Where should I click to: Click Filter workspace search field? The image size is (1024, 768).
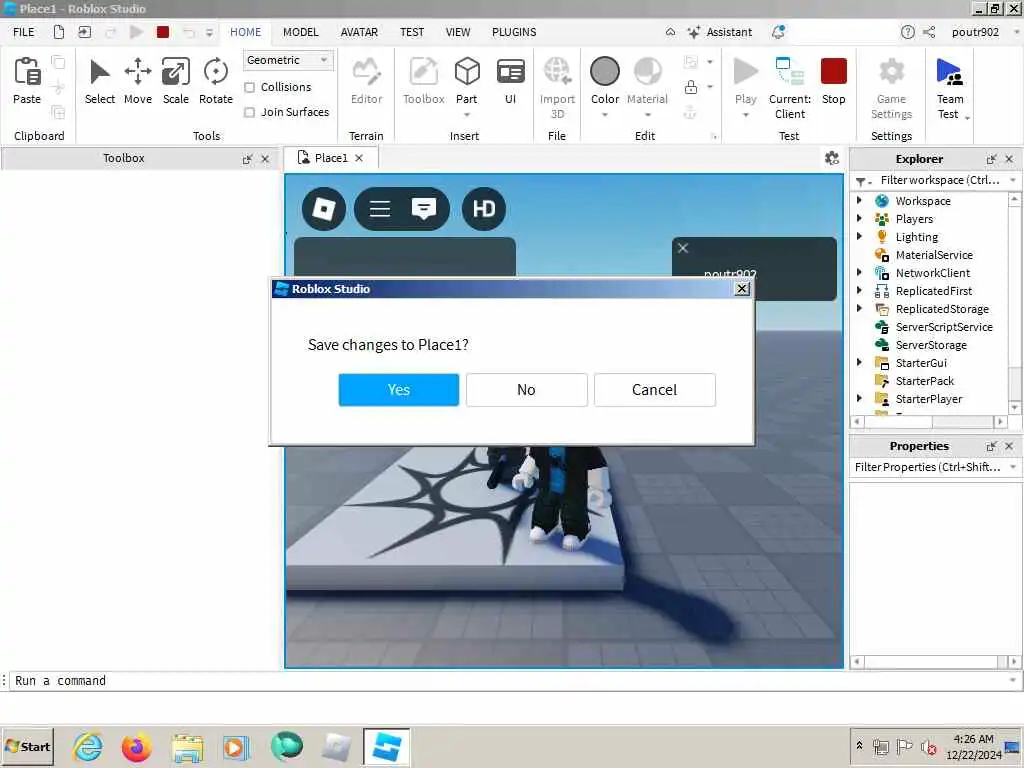point(939,180)
